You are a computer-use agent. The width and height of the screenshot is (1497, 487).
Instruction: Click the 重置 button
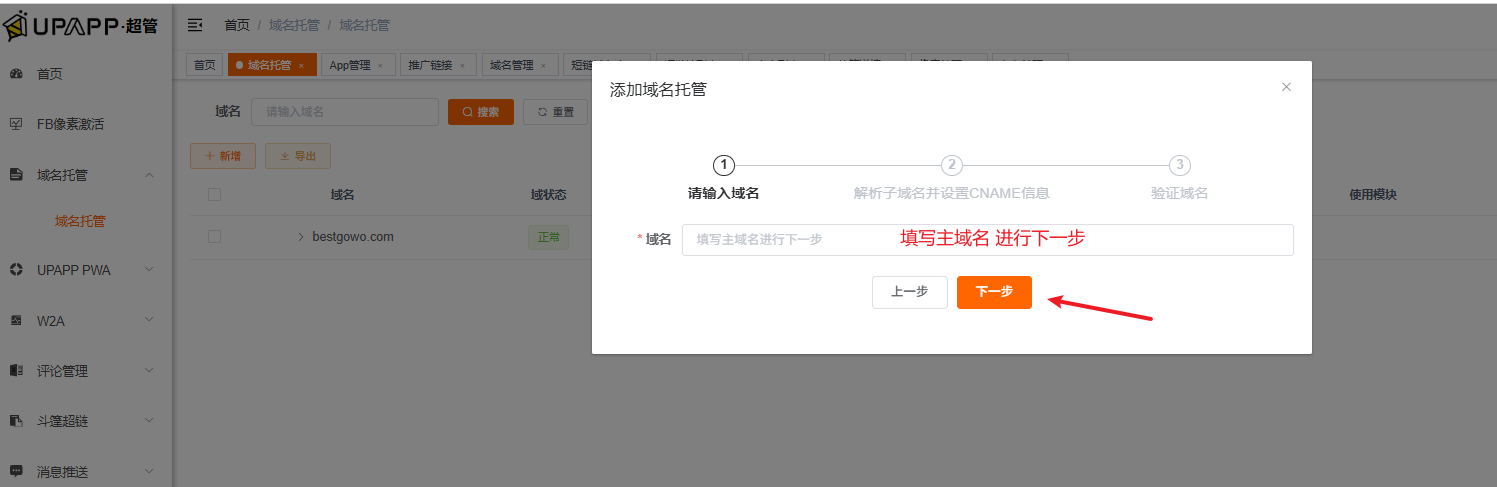pos(556,112)
